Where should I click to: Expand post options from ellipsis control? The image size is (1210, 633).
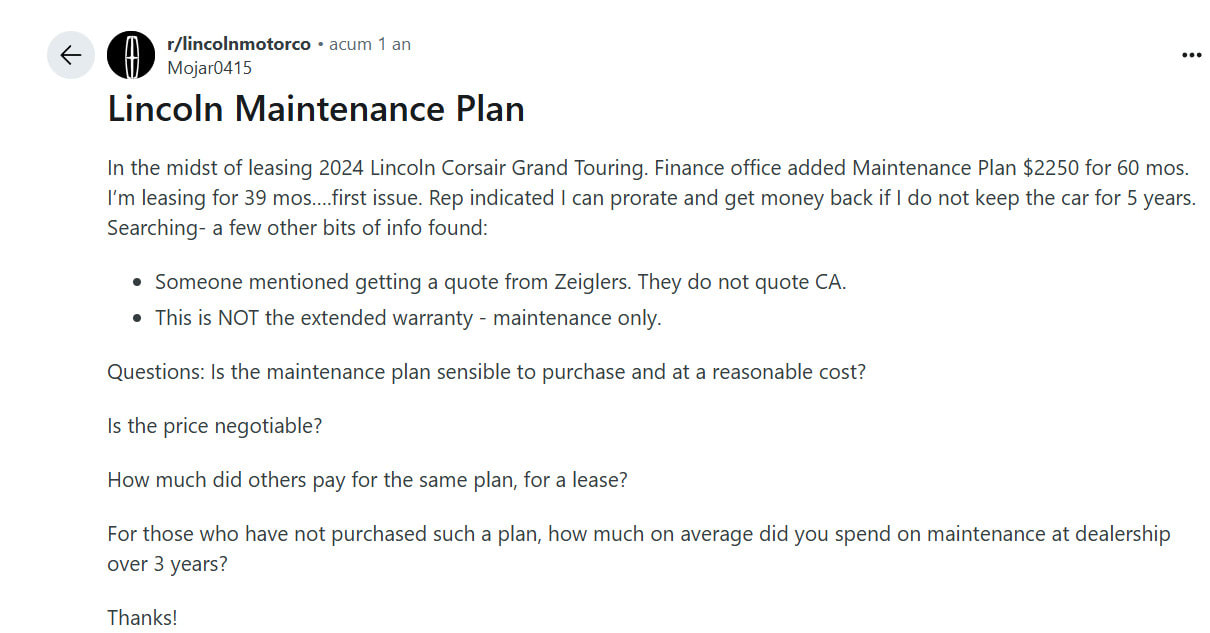1191,55
